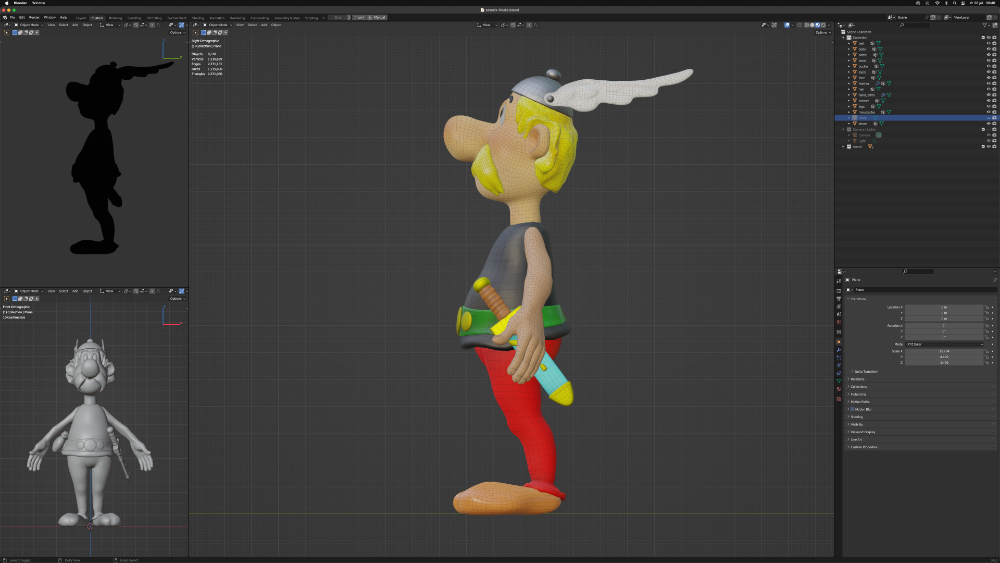The height and width of the screenshot is (563, 1000).
Task: Open the Particles properties tab icon
Action: coord(839,358)
